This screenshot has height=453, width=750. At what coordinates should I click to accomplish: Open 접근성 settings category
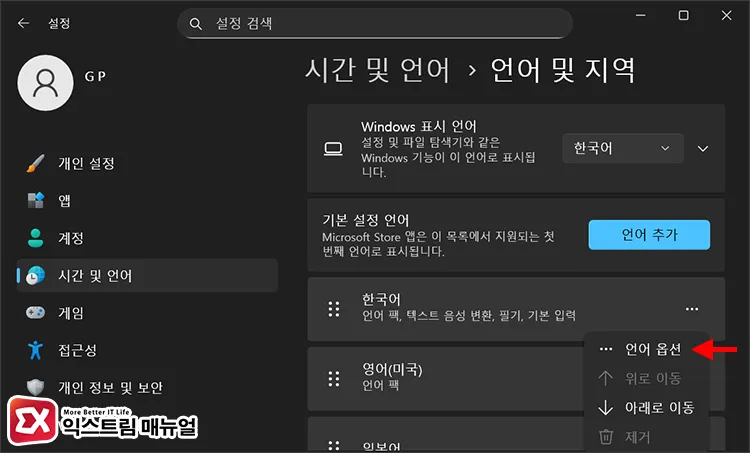click(x=147, y=350)
